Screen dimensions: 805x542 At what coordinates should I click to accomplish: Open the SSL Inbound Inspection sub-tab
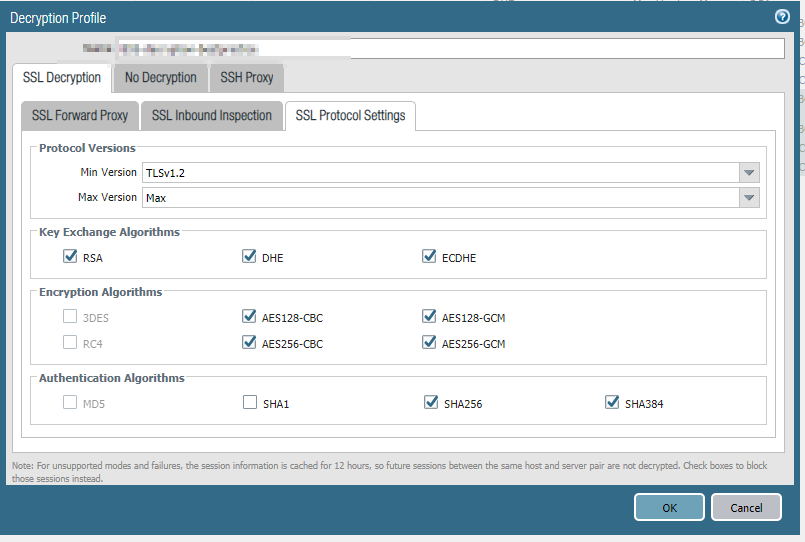(212, 116)
